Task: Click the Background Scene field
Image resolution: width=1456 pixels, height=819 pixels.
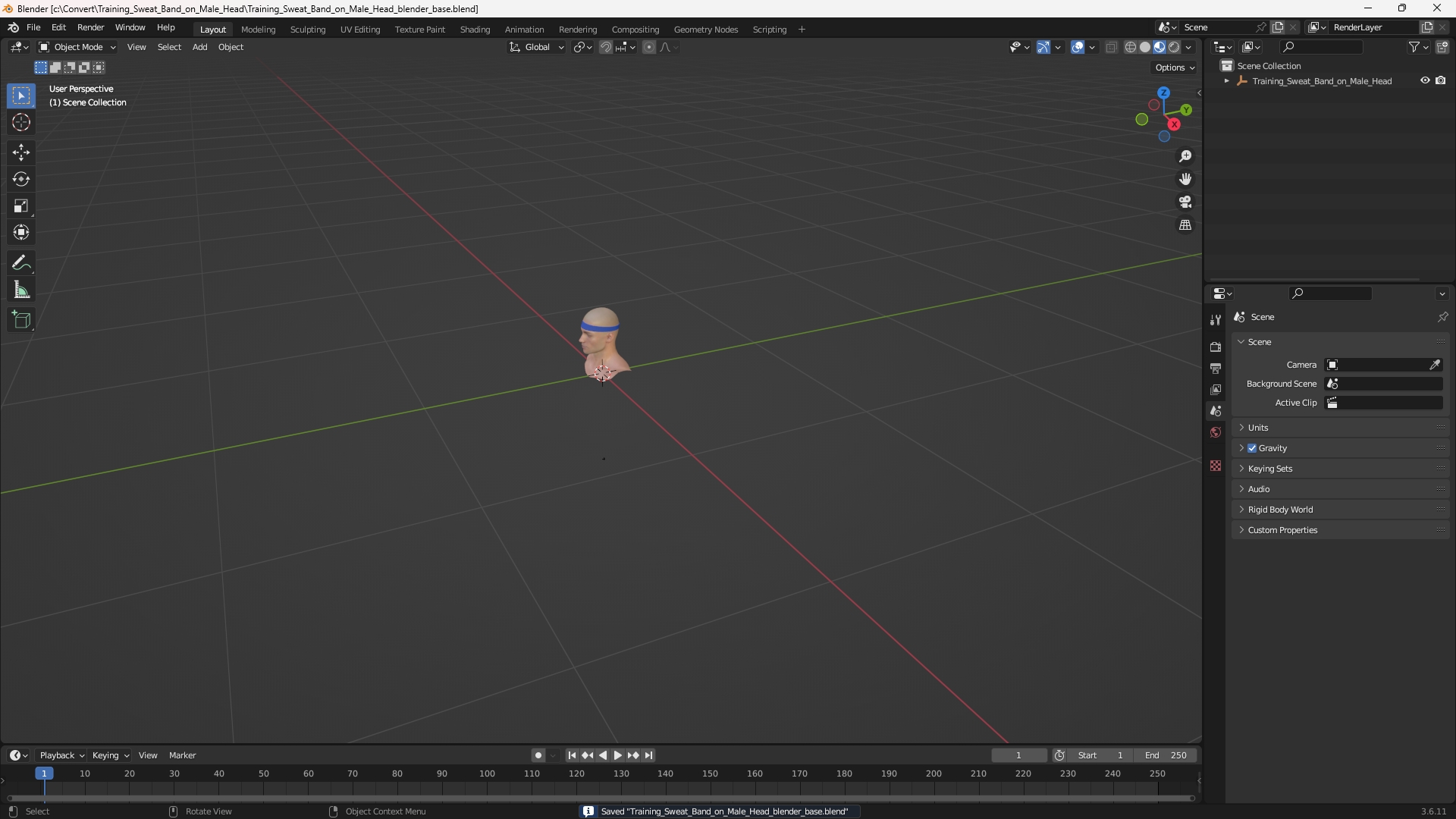Action: pyautogui.click(x=1384, y=384)
